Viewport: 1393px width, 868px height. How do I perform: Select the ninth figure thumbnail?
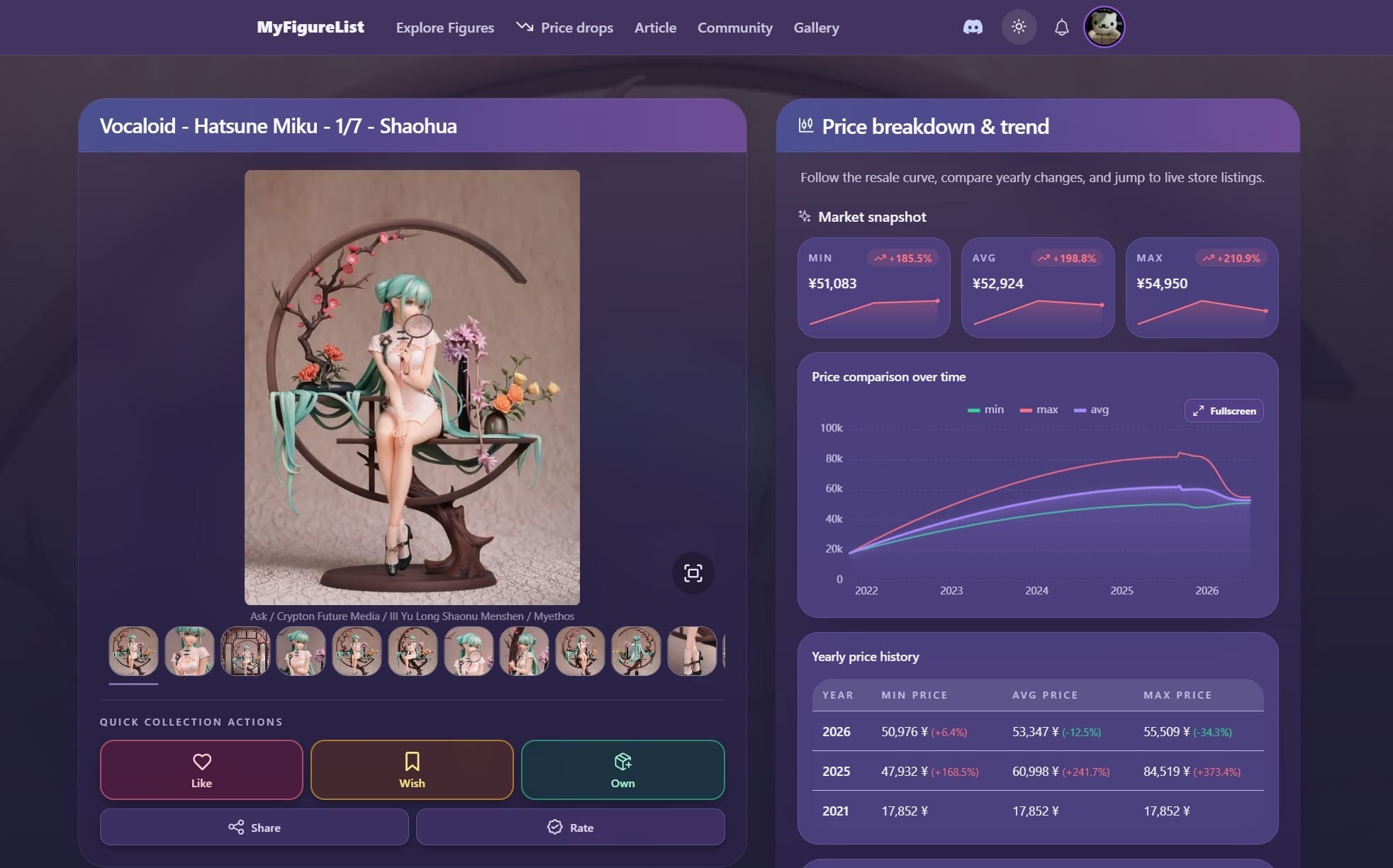580,650
